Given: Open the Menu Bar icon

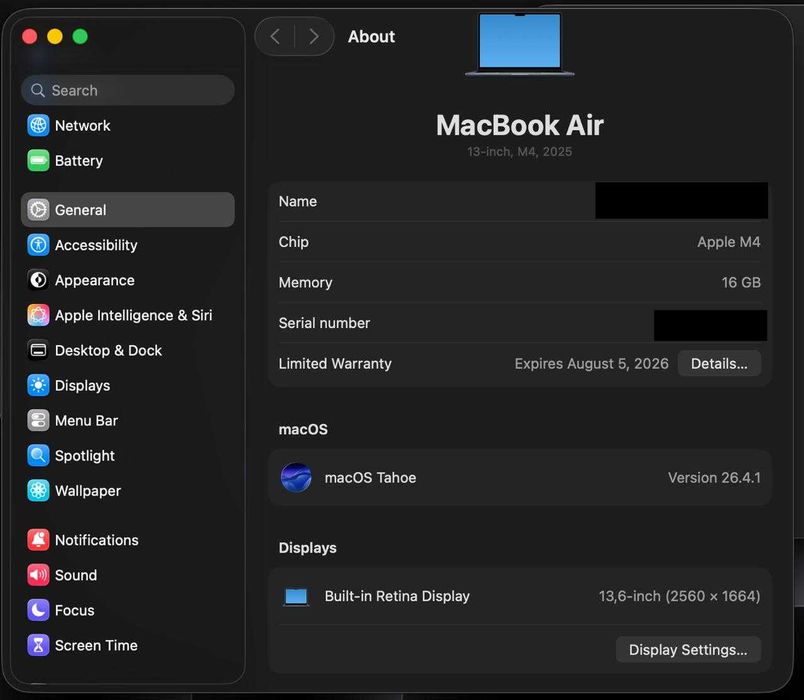Looking at the screenshot, I should click(x=38, y=421).
